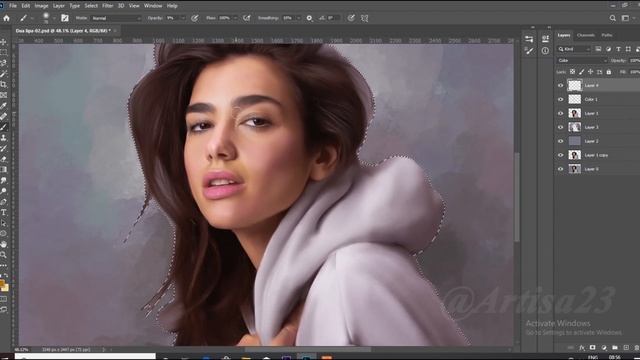Viewport: 640px width, 360px height.
Task: Open workspace switcher dropdown top right
Action: coord(627,18)
